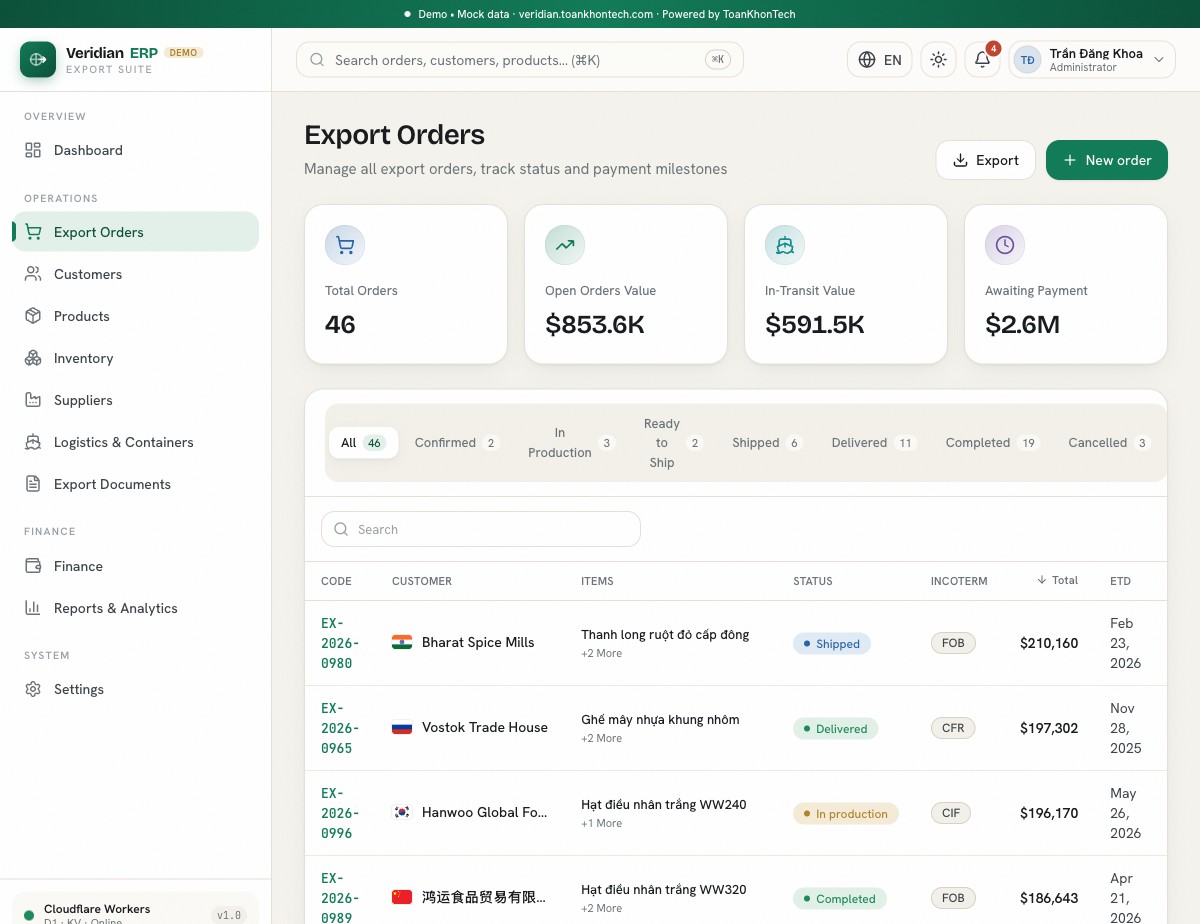Open order EX-2026-0980

pos(340,643)
